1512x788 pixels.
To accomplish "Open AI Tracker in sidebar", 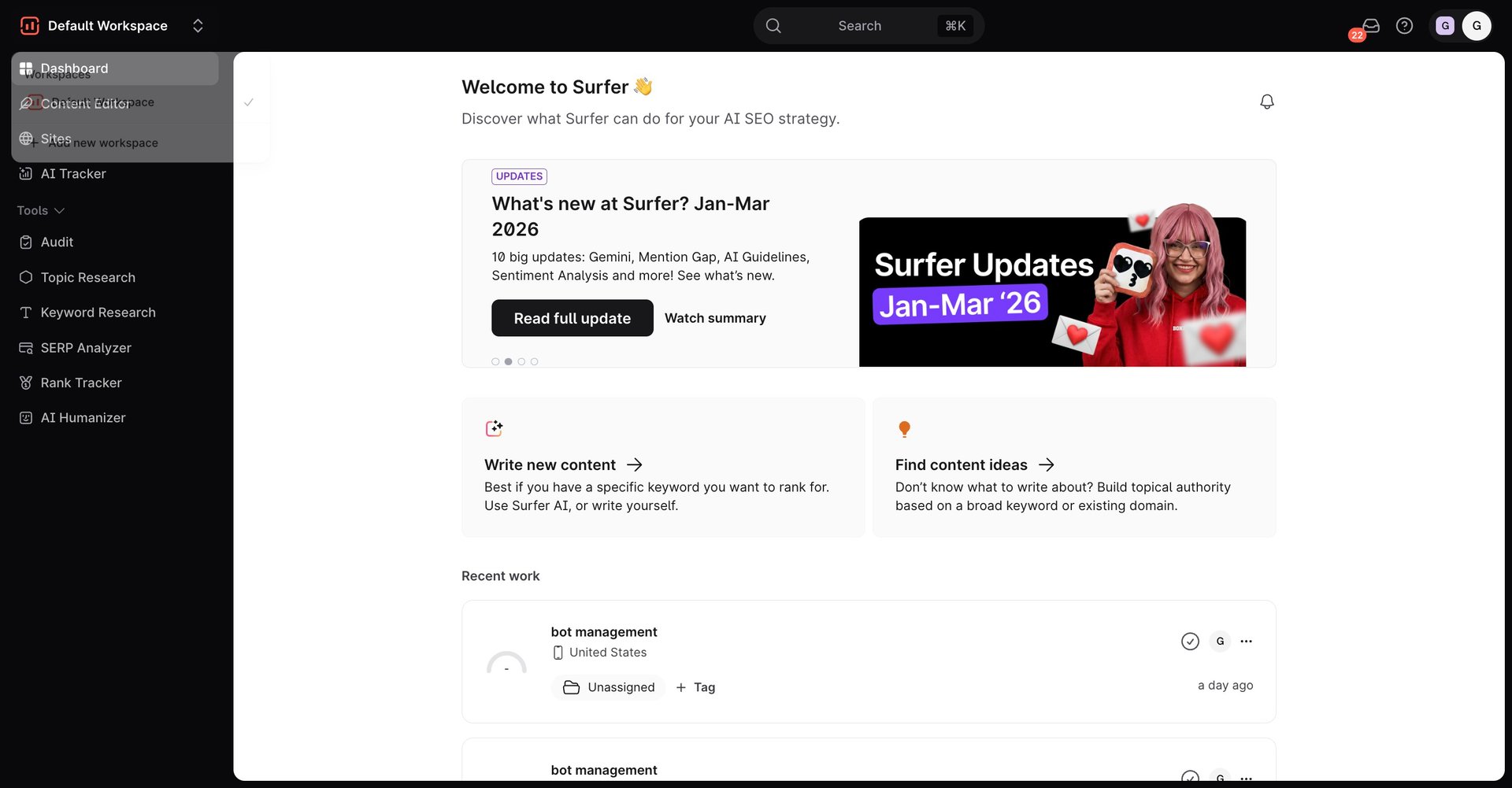I will [x=73, y=174].
